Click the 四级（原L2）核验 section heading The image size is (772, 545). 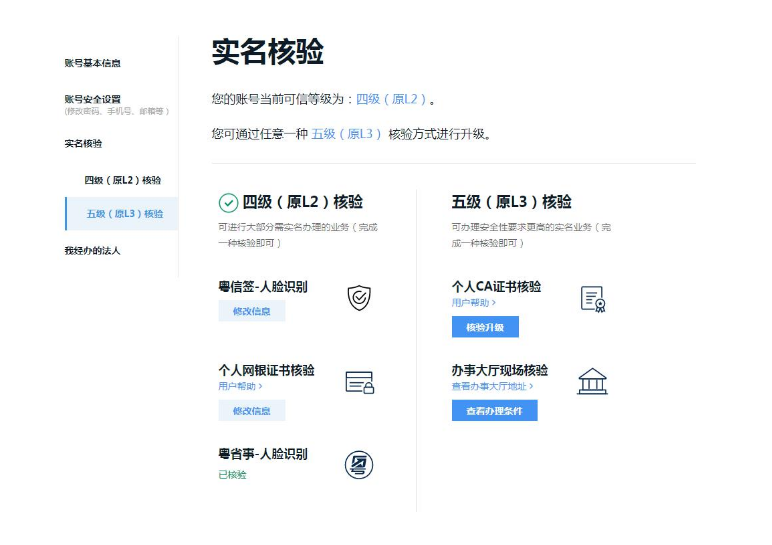click(303, 202)
